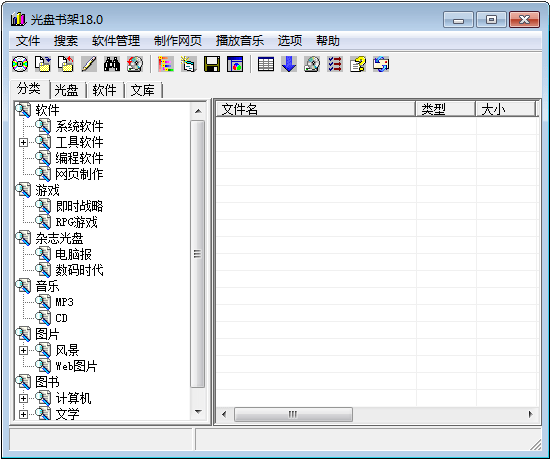
Task: Switch to the 分类 tab
Action: [x=29, y=89]
